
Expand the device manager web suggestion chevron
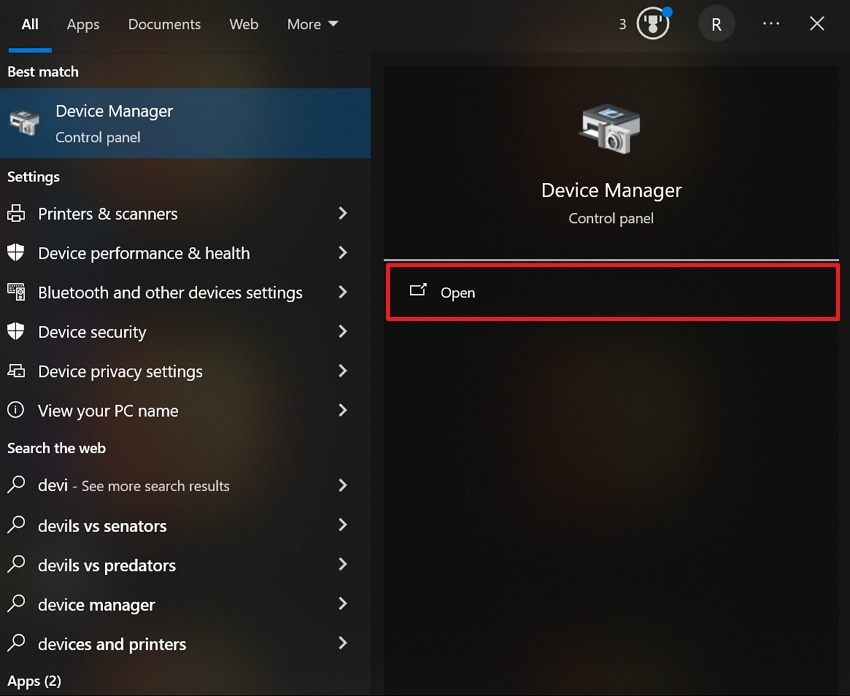343,605
